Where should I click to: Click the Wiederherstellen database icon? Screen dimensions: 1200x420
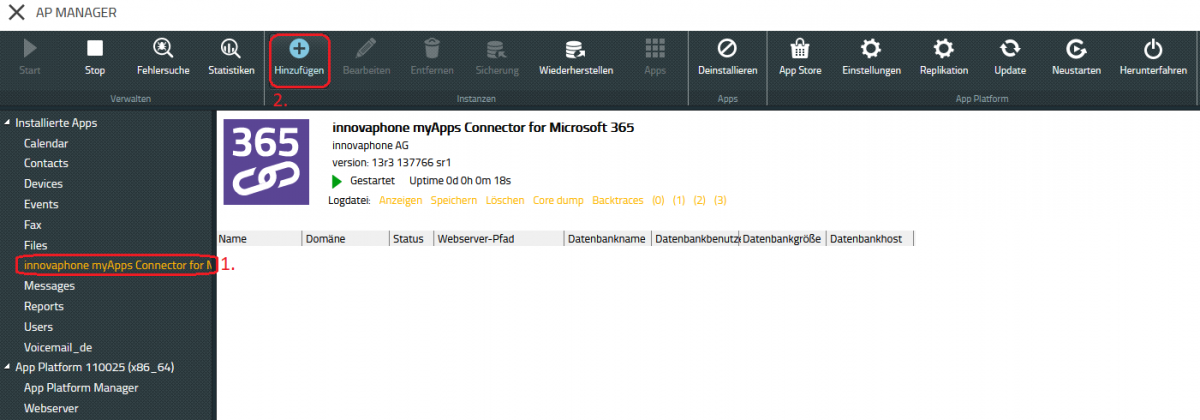click(x=575, y=48)
